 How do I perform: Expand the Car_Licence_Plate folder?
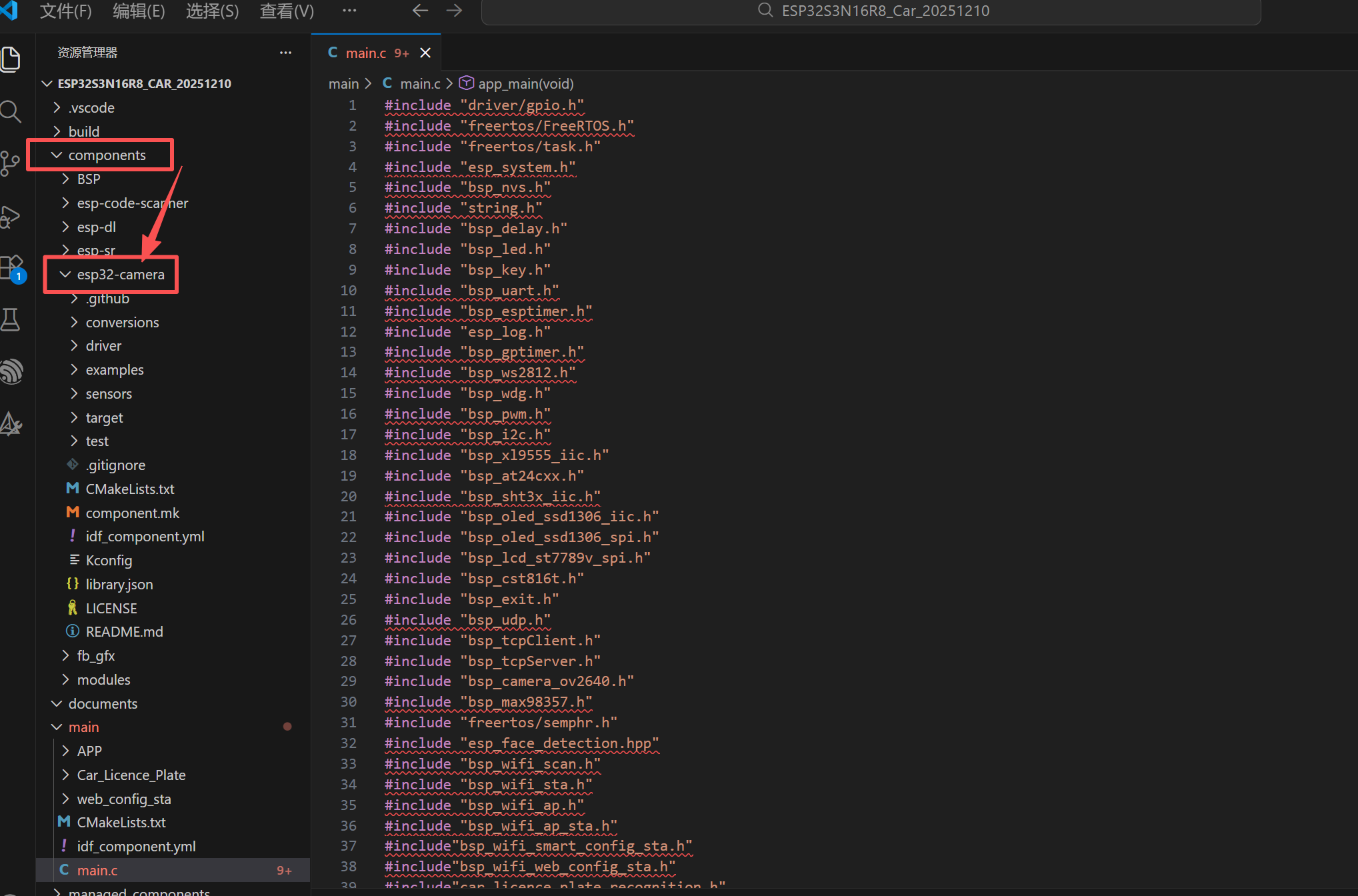coord(131,775)
